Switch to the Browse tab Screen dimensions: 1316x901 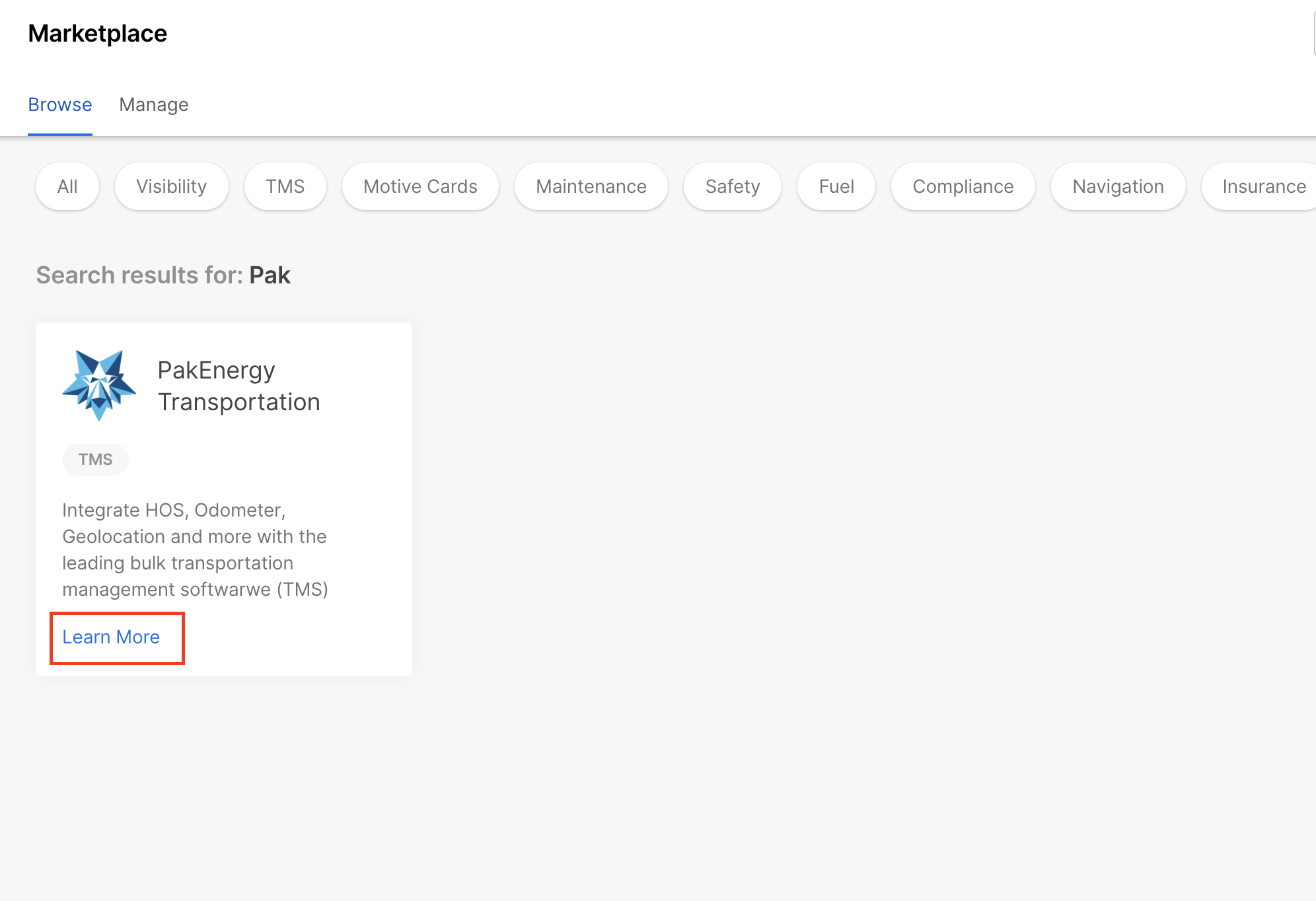pos(60,105)
